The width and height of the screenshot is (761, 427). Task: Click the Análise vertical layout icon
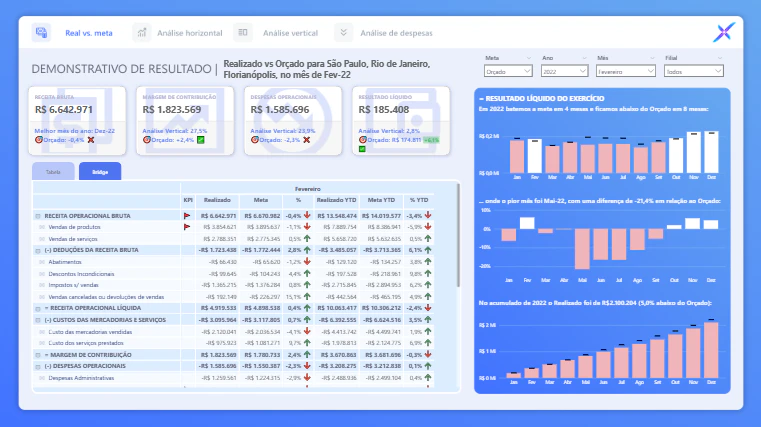[243, 33]
